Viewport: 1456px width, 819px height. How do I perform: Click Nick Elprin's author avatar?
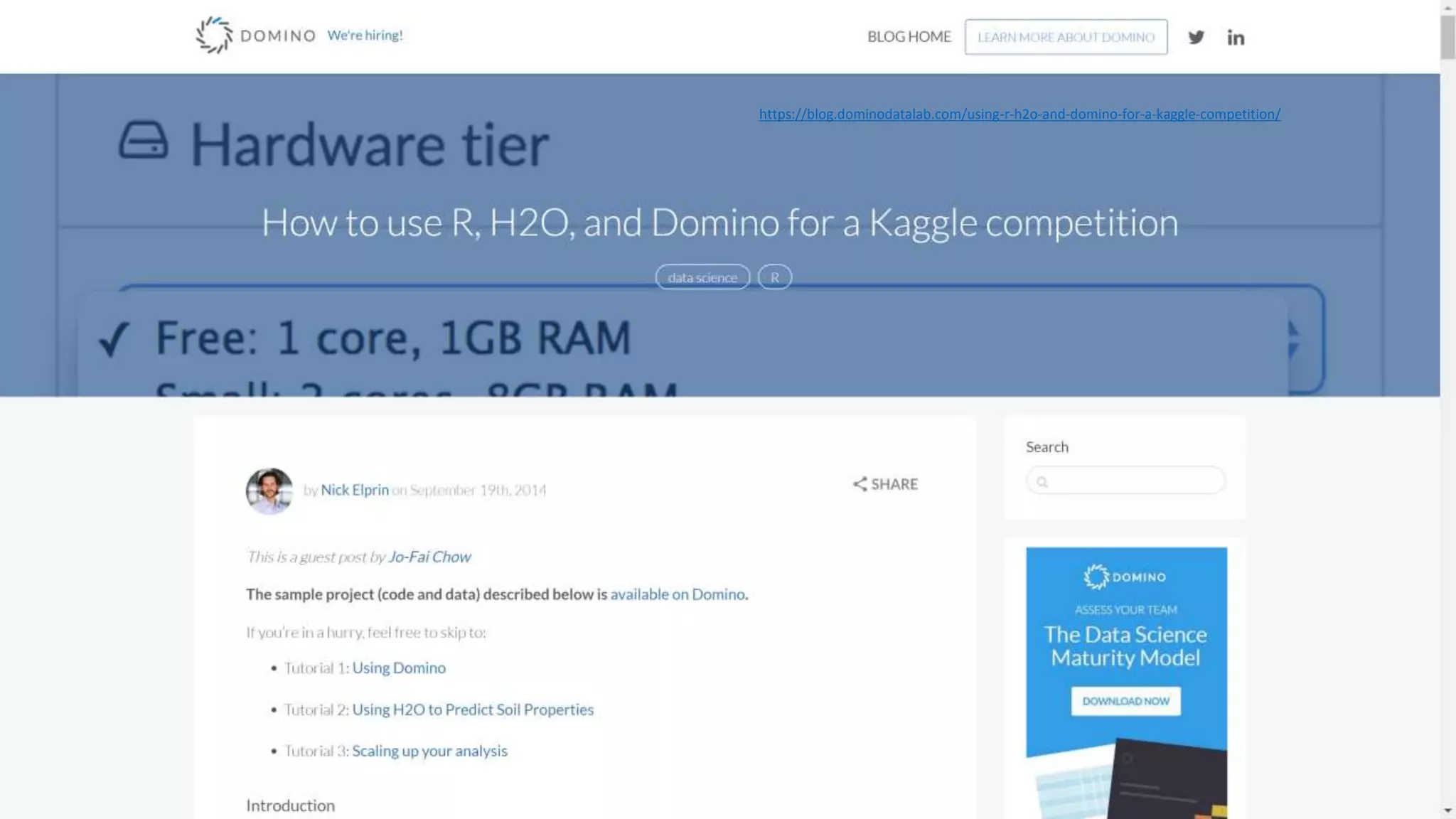coord(269,491)
